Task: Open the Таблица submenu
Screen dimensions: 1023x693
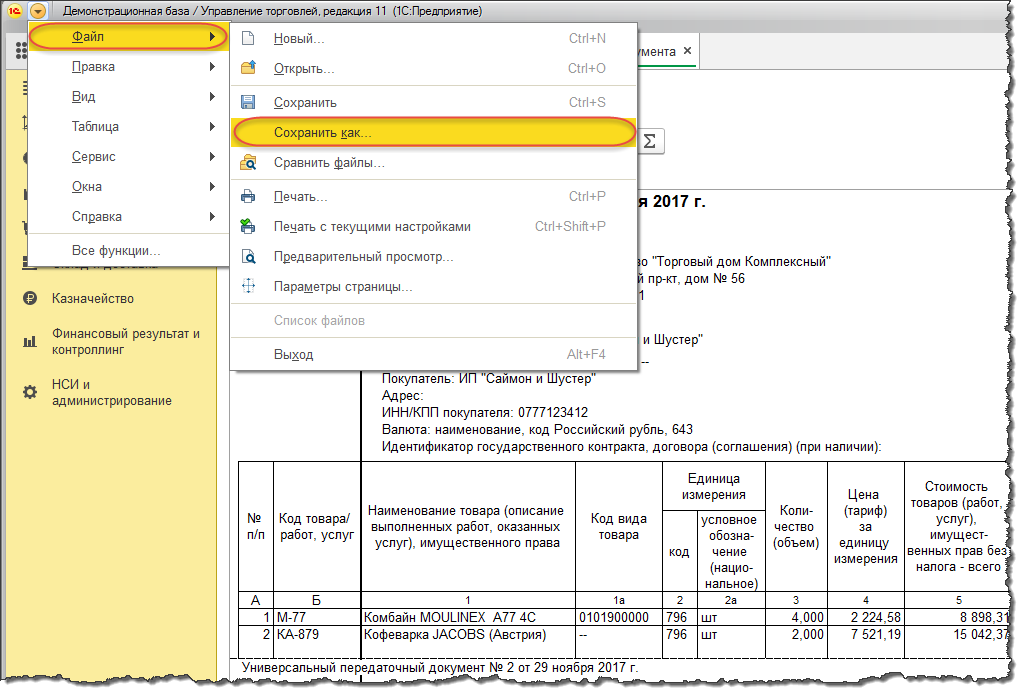Action: pyautogui.click(x=129, y=127)
